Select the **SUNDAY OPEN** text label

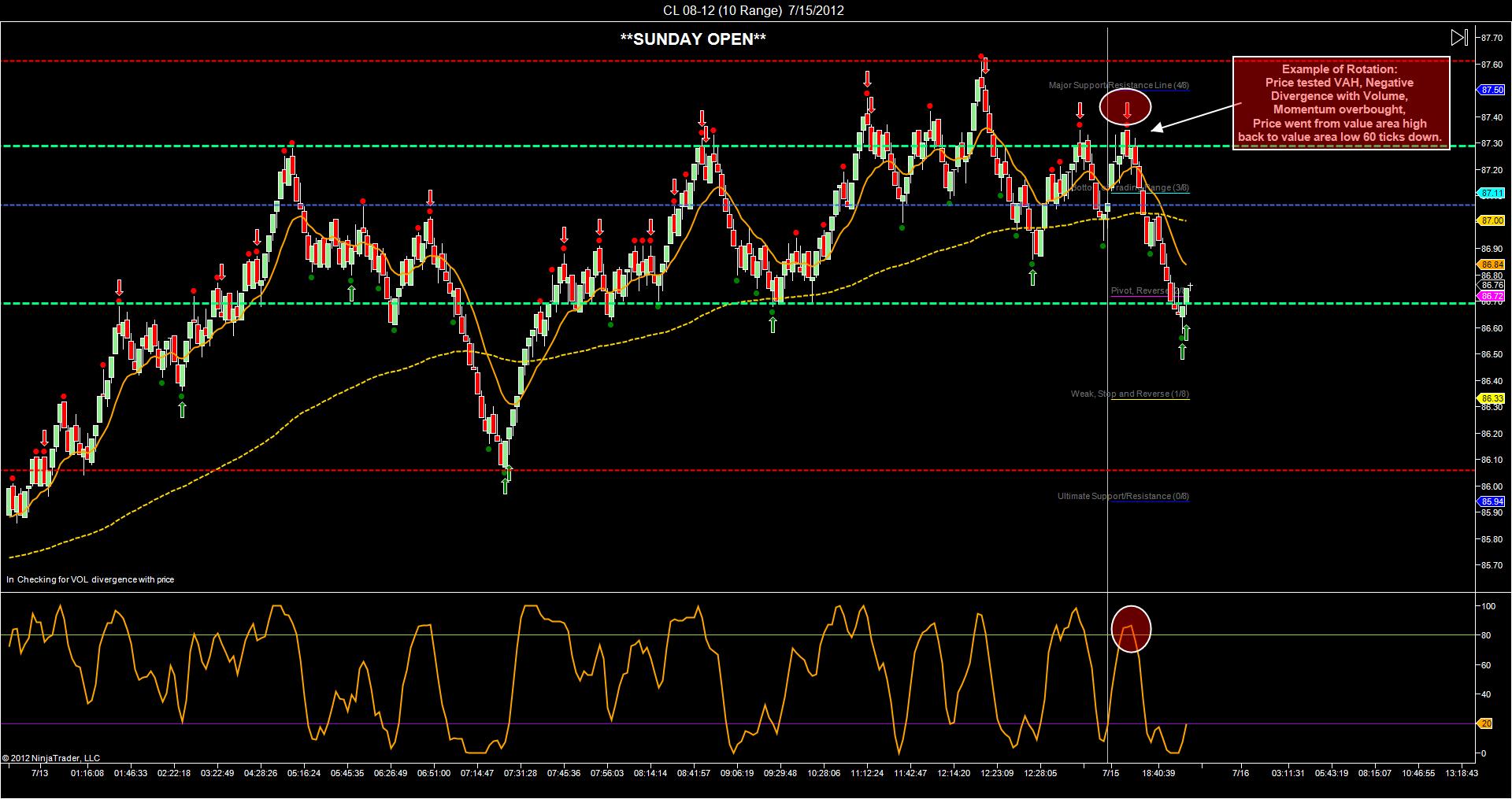693,39
